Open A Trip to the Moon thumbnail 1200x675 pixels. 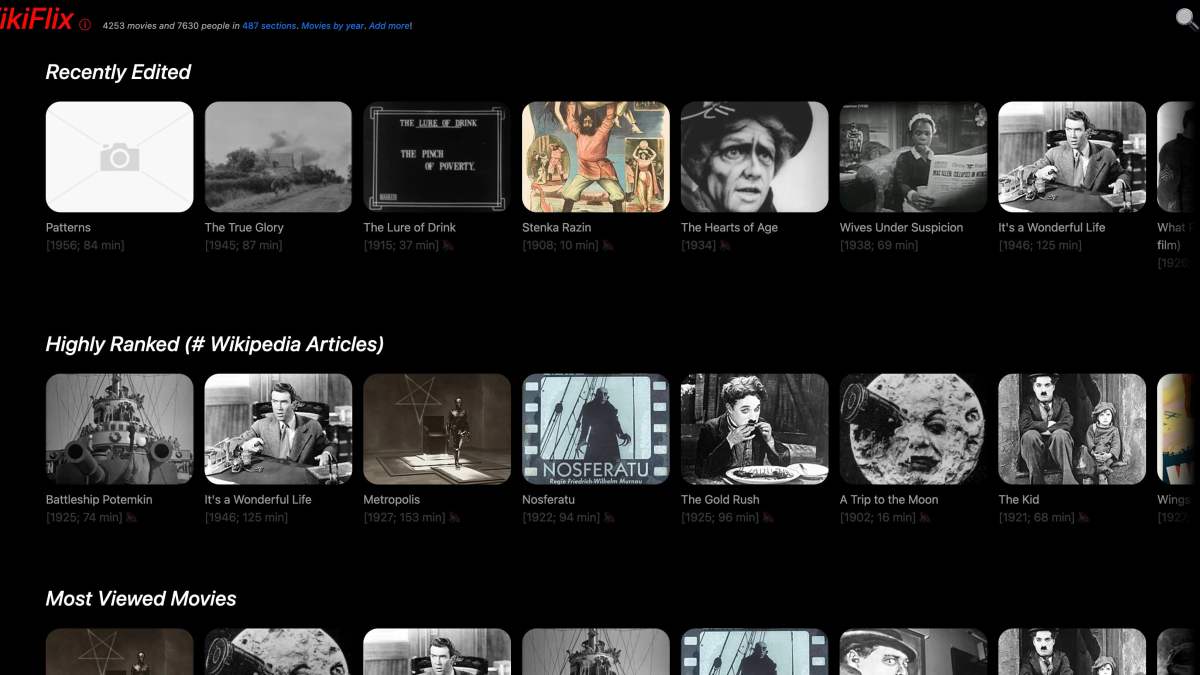pos(913,429)
